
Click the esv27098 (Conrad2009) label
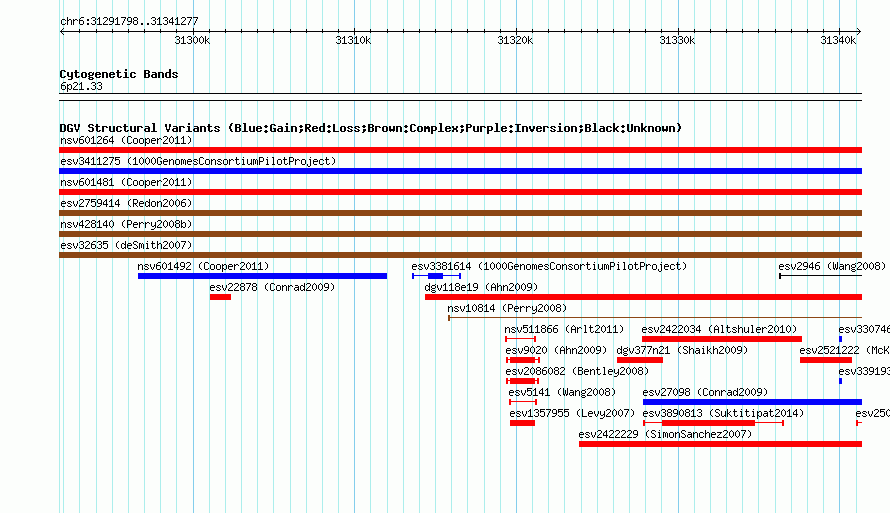[x=705, y=392]
